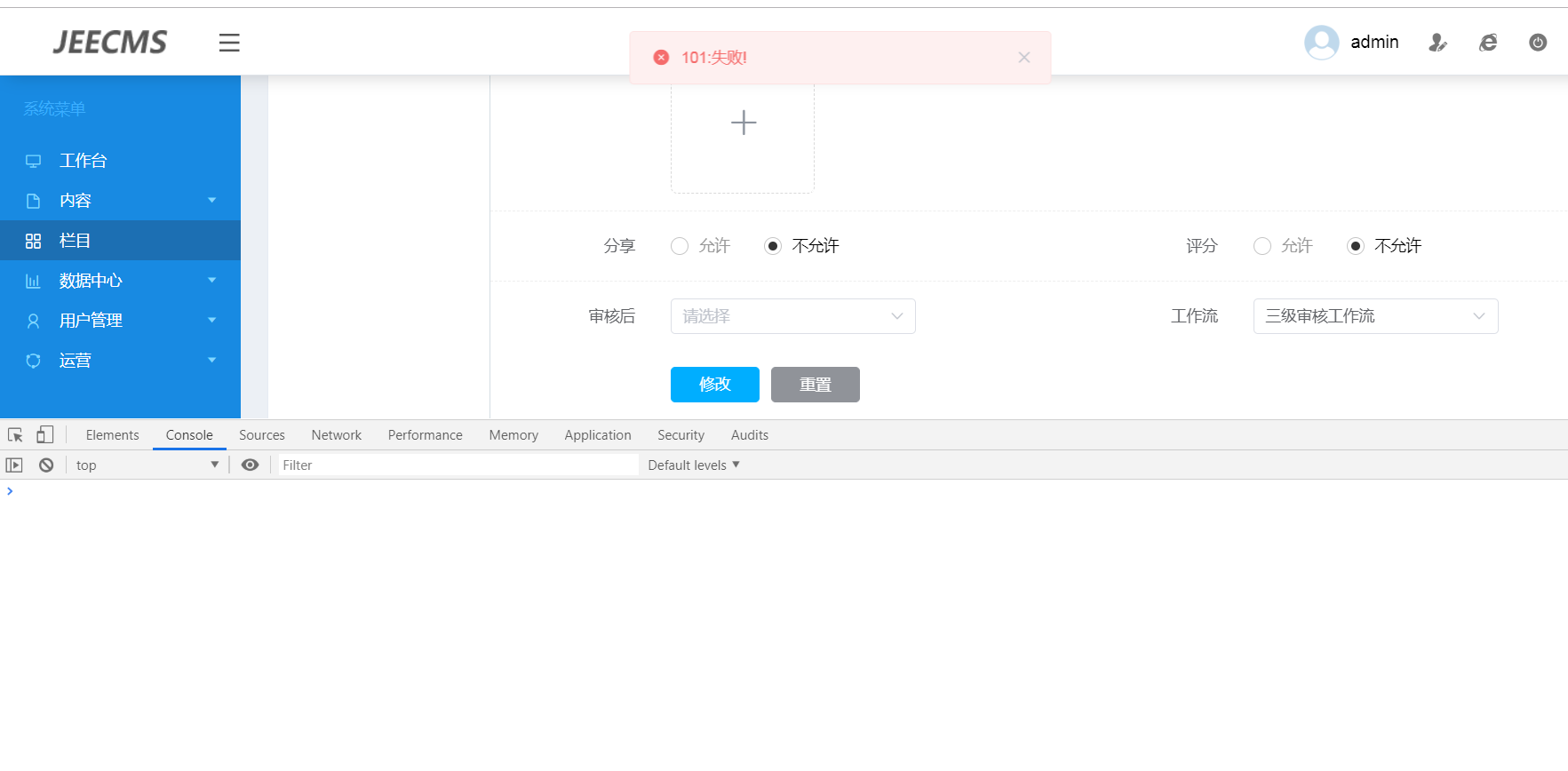Click the 运营 sidebar icon
Image resolution: width=1568 pixels, height=771 pixels.
point(33,361)
